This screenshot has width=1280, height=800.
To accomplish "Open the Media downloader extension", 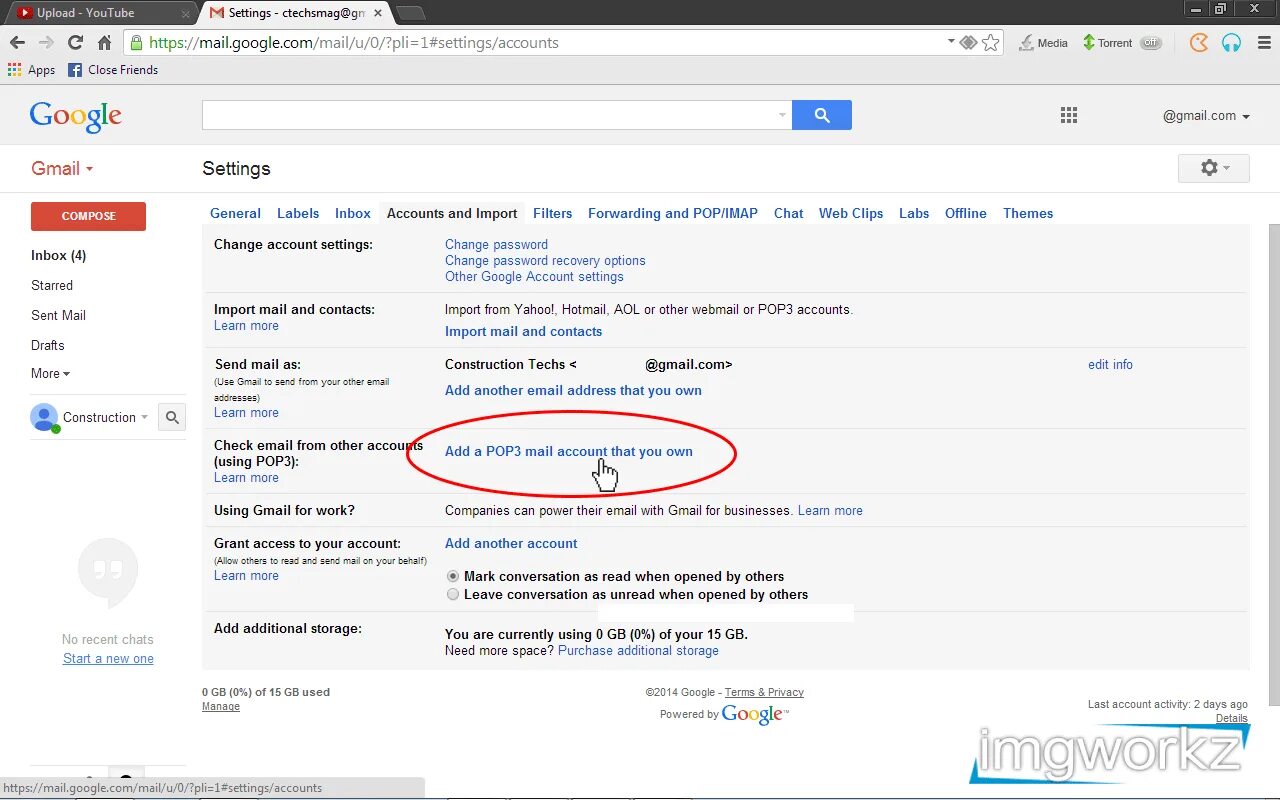I will point(1043,43).
